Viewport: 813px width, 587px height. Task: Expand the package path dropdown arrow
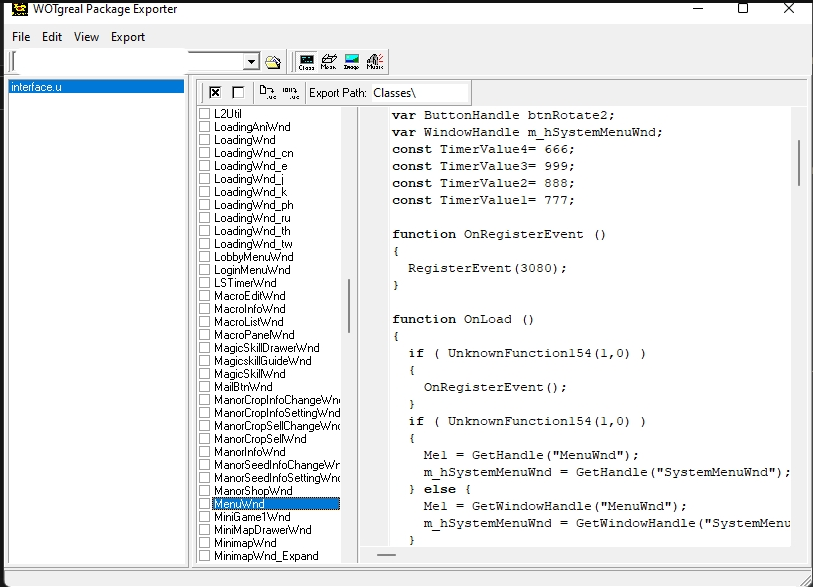click(x=251, y=62)
